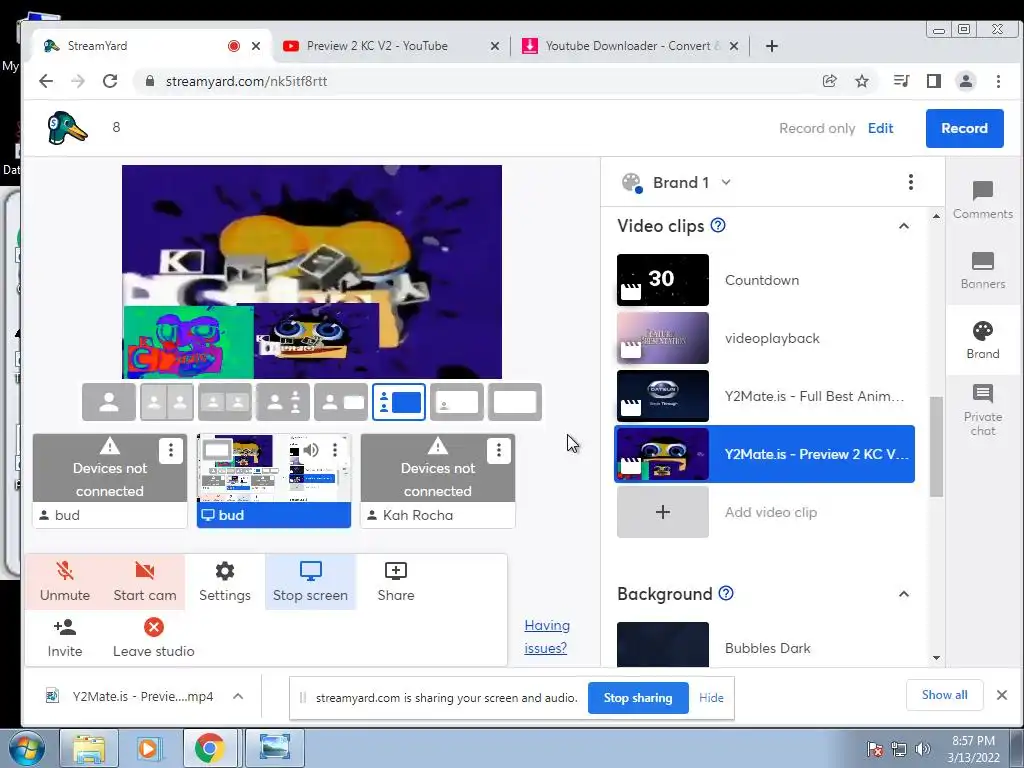The image size is (1024, 768).
Task: Hide the screen sharing notification
Action: pos(711,697)
